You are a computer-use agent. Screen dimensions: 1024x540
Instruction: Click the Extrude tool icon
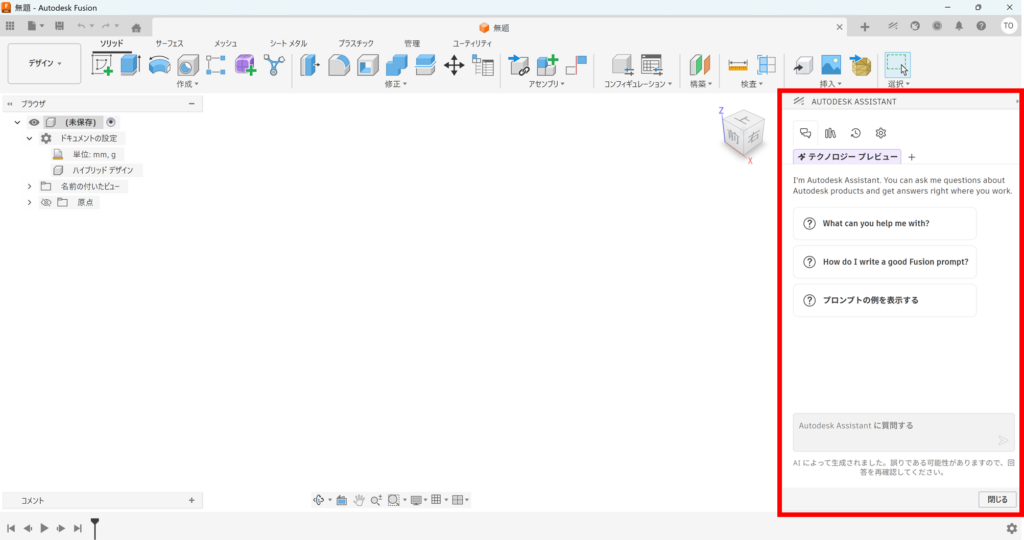pos(131,65)
